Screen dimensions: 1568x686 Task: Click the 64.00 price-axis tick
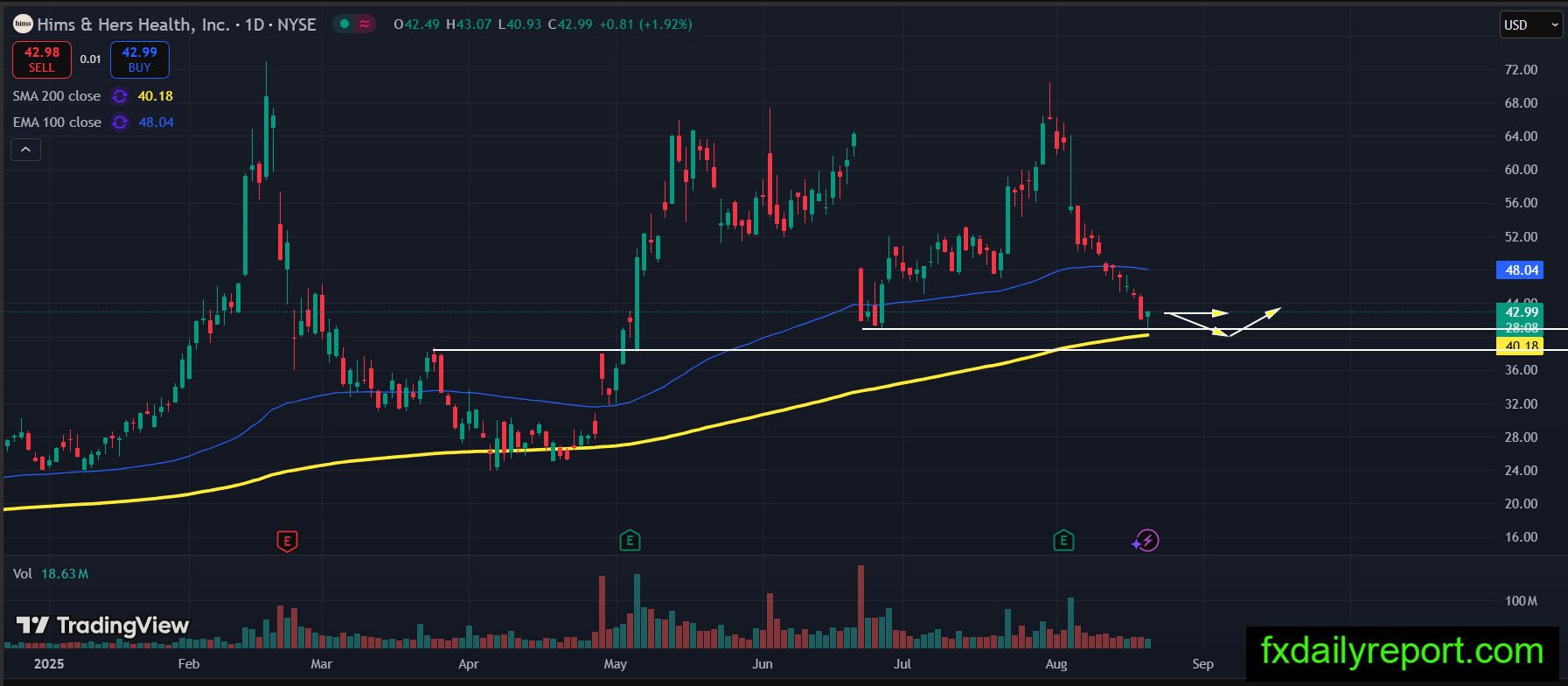click(1521, 136)
